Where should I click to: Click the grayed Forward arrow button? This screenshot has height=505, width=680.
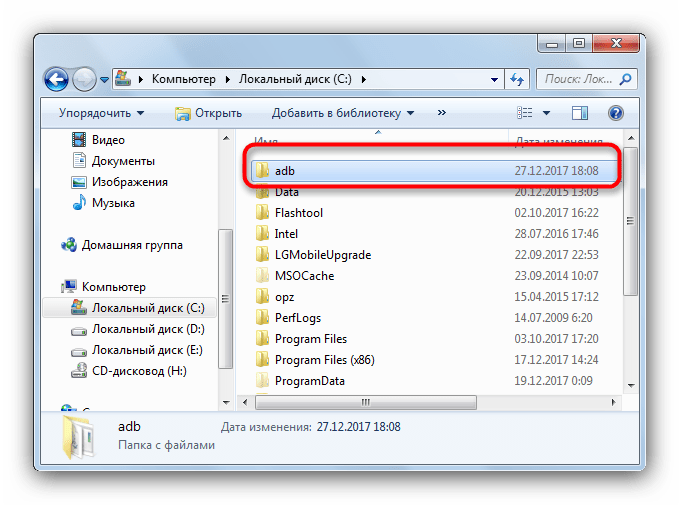coord(84,79)
